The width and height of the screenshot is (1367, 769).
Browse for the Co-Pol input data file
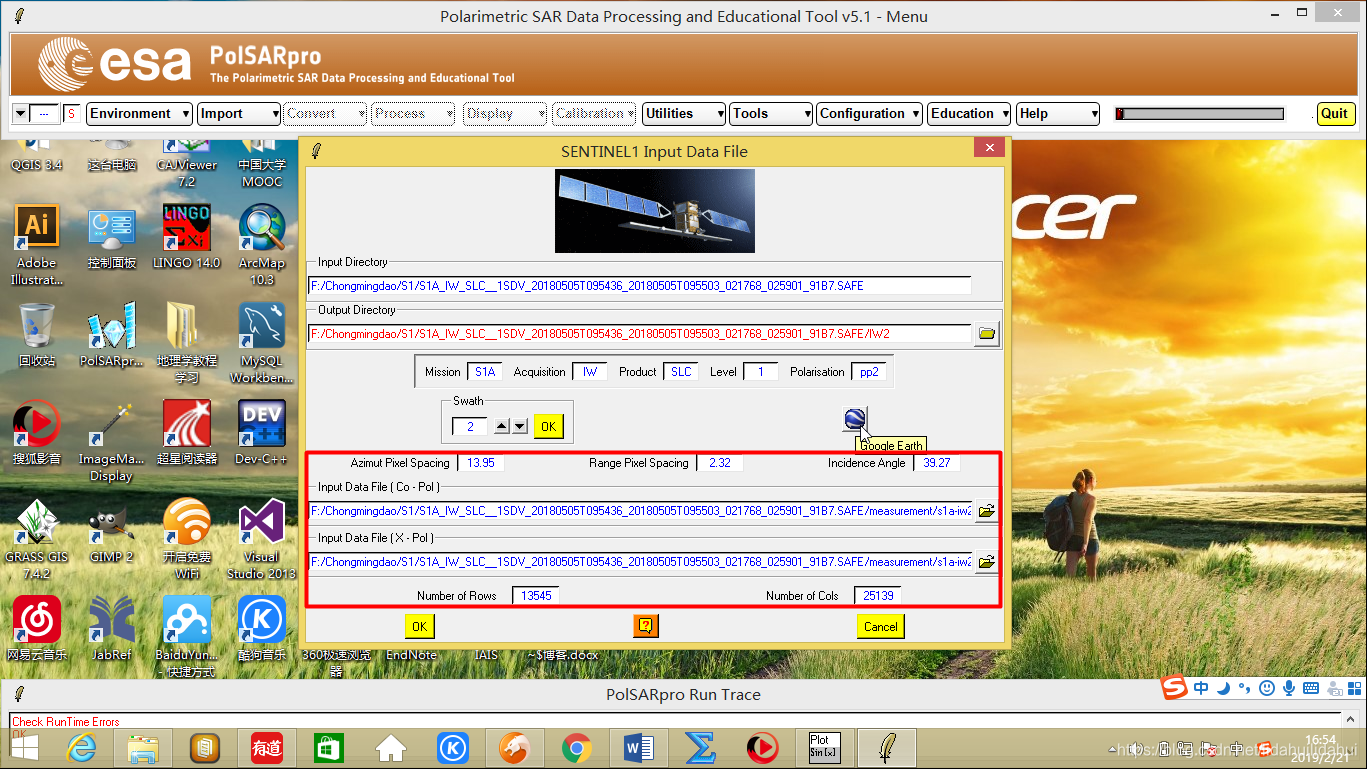click(987, 511)
